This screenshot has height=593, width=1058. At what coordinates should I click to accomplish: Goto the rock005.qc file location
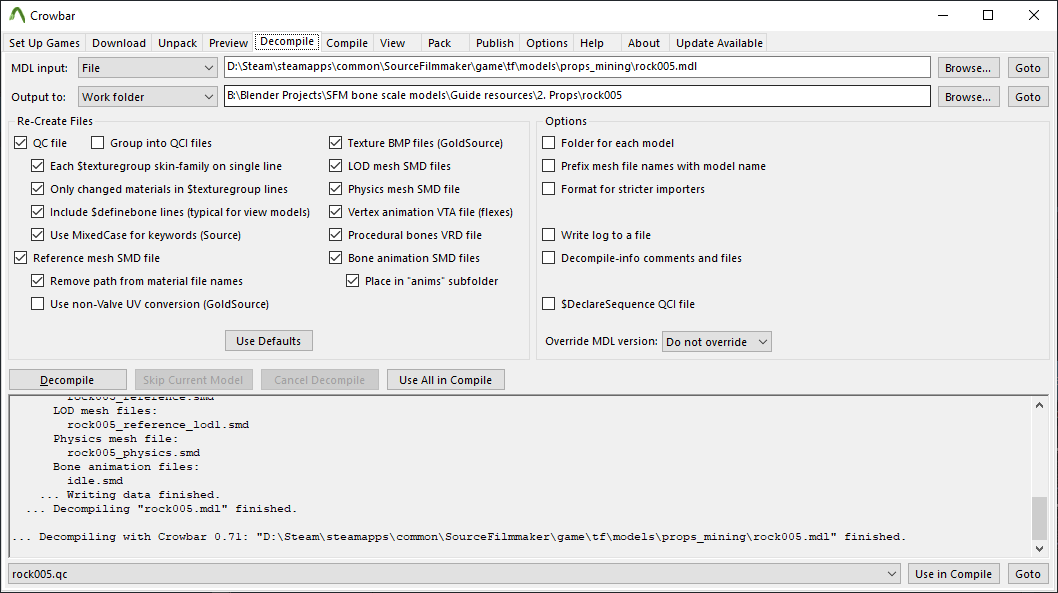pyautogui.click(x=1028, y=573)
